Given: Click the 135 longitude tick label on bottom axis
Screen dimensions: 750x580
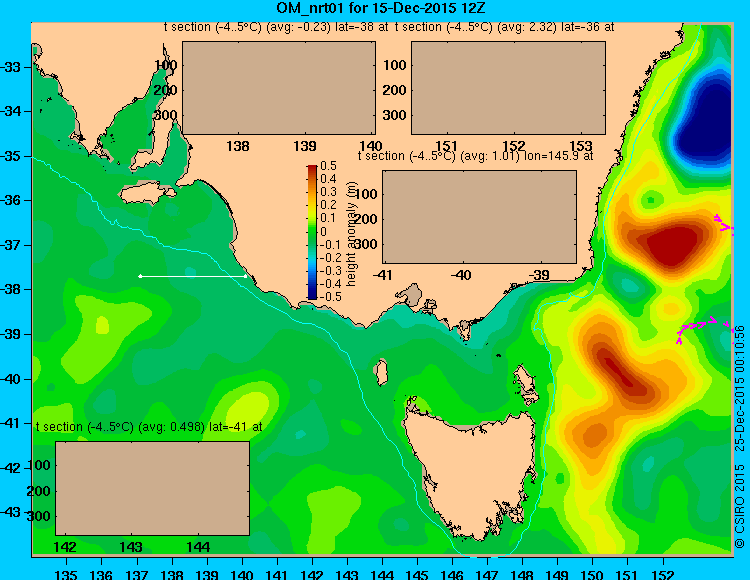Looking at the screenshot, I should [66, 574].
